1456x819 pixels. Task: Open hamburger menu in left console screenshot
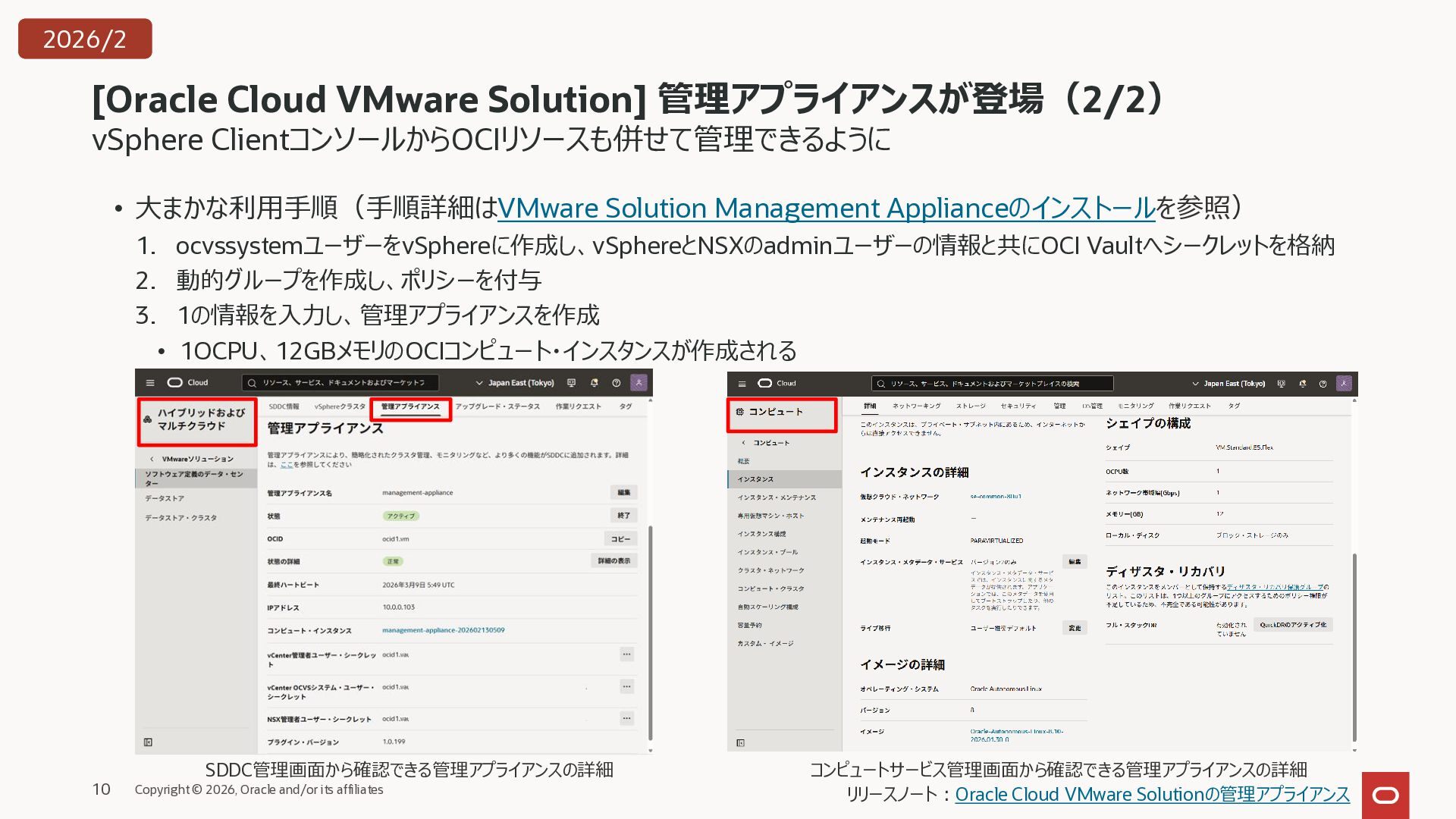150,383
